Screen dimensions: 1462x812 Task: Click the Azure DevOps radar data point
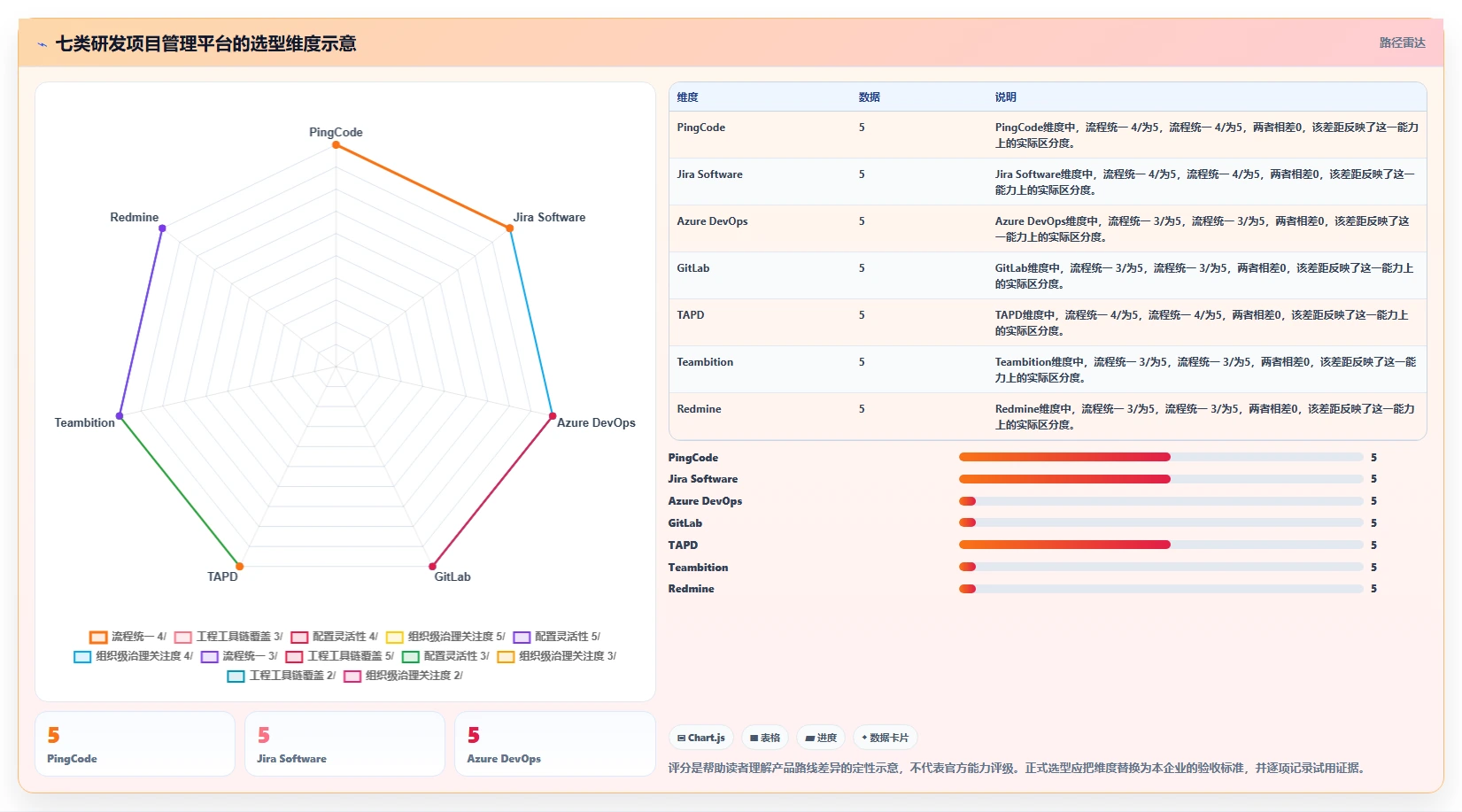(x=552, y=415)
